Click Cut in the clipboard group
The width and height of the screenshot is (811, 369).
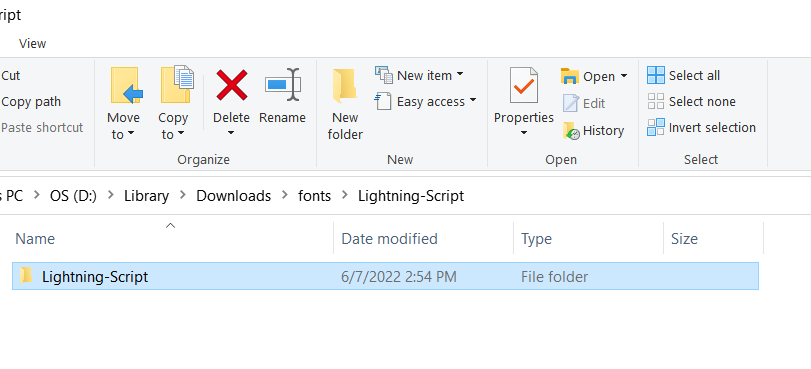click(x=10, y=76)
